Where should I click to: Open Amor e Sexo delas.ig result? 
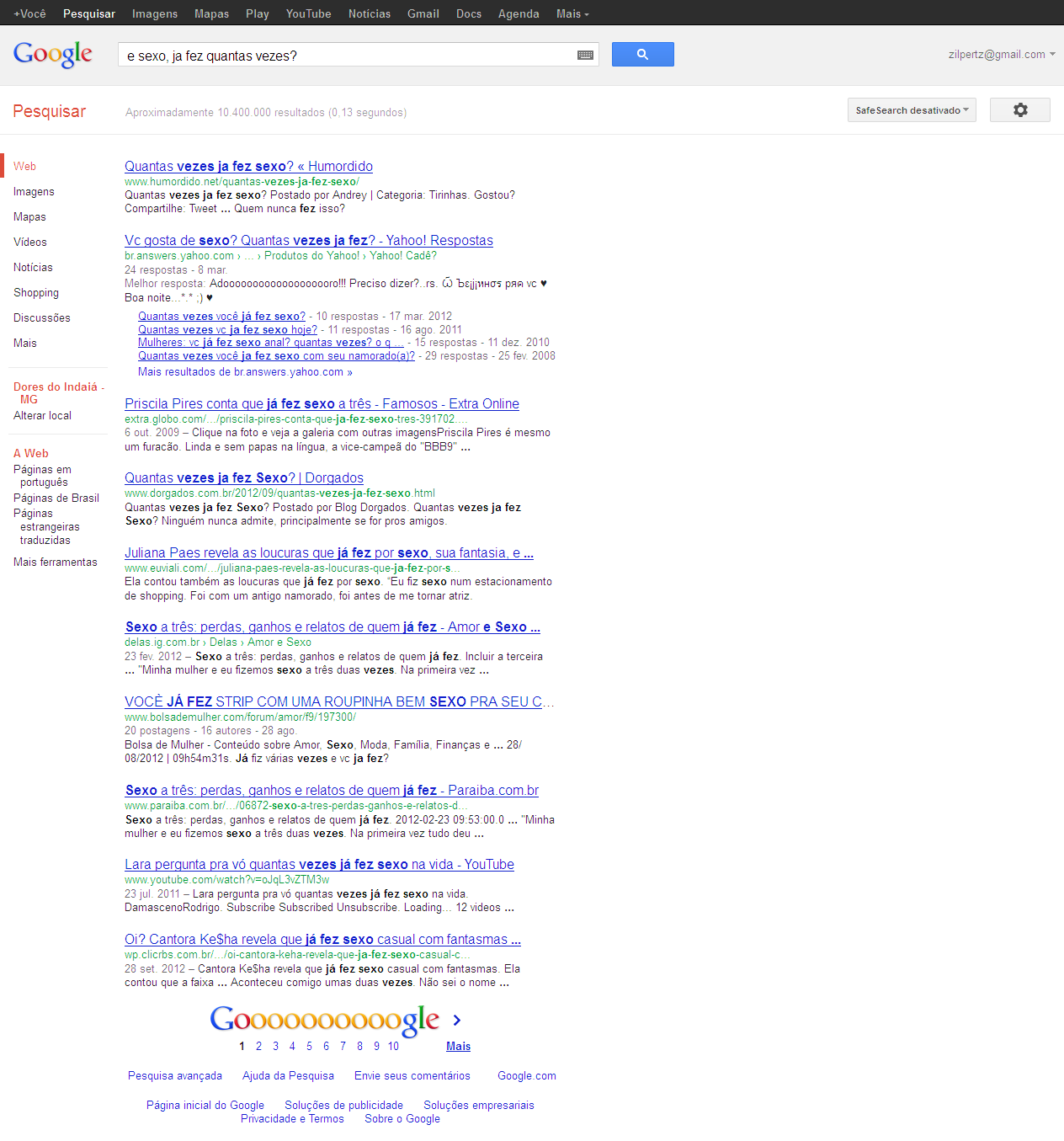pos(332,626)
